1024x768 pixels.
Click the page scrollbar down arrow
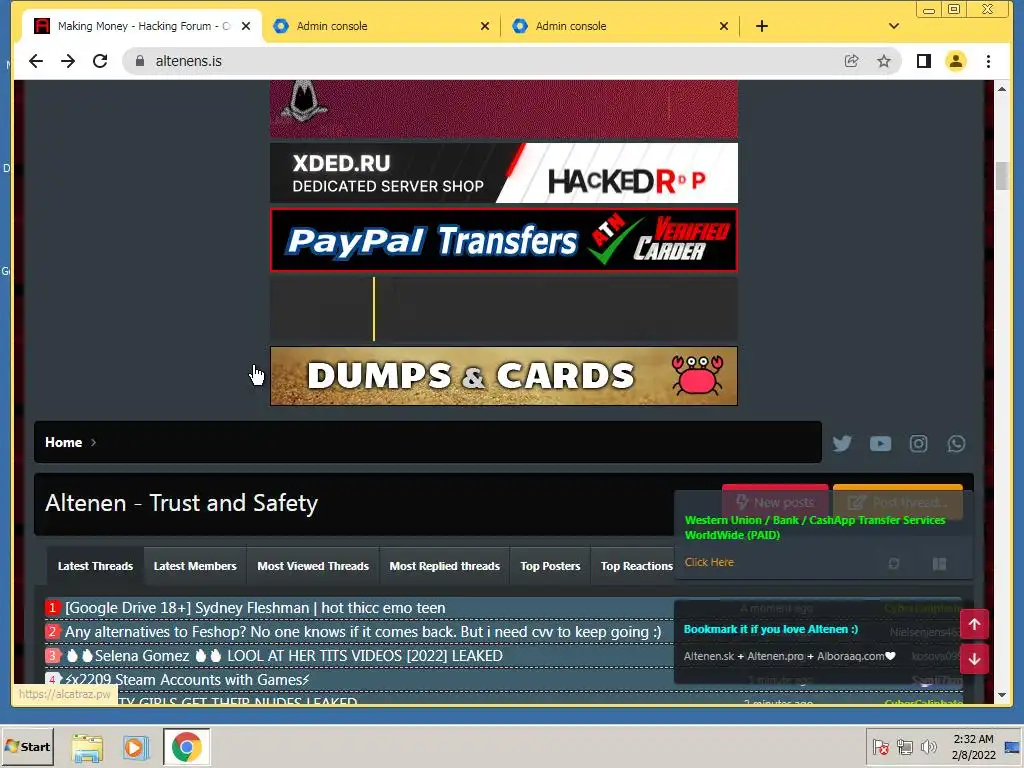tap(1002, 696)
